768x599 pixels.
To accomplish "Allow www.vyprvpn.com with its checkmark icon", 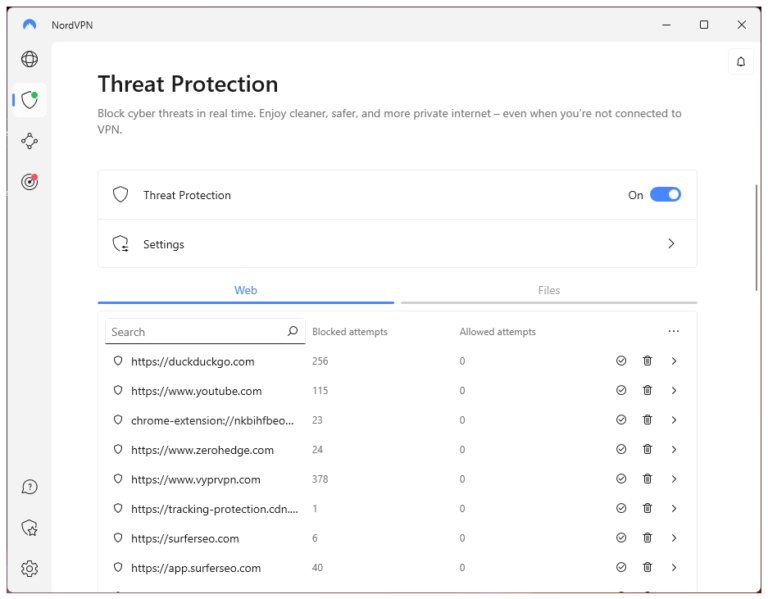I will click(x=621, y=479).
